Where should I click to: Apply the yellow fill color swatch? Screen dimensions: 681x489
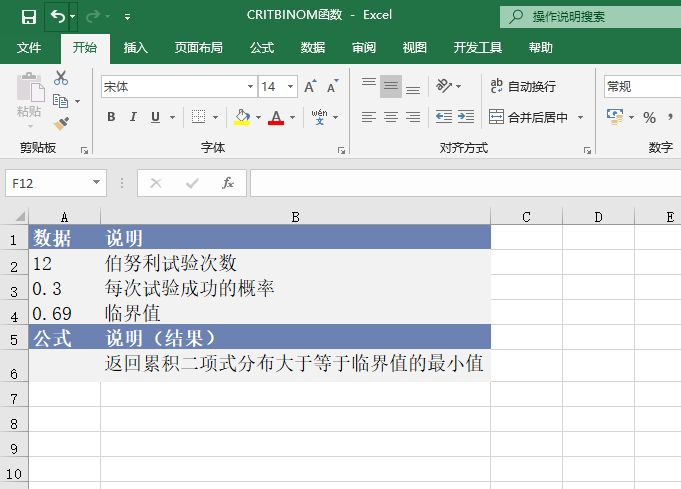[x=241, y=117]
